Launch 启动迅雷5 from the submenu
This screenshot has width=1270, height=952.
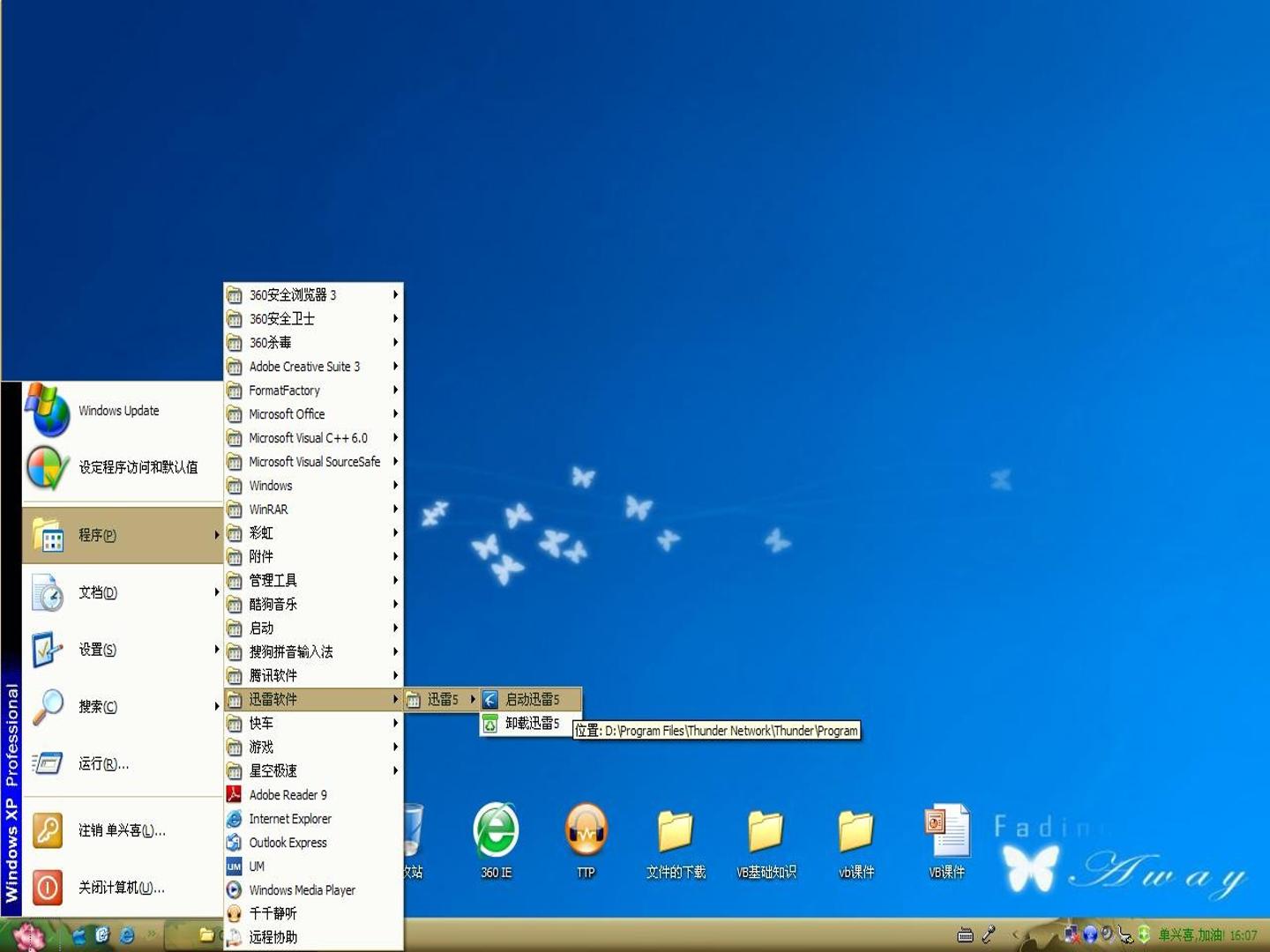[531, 699]
